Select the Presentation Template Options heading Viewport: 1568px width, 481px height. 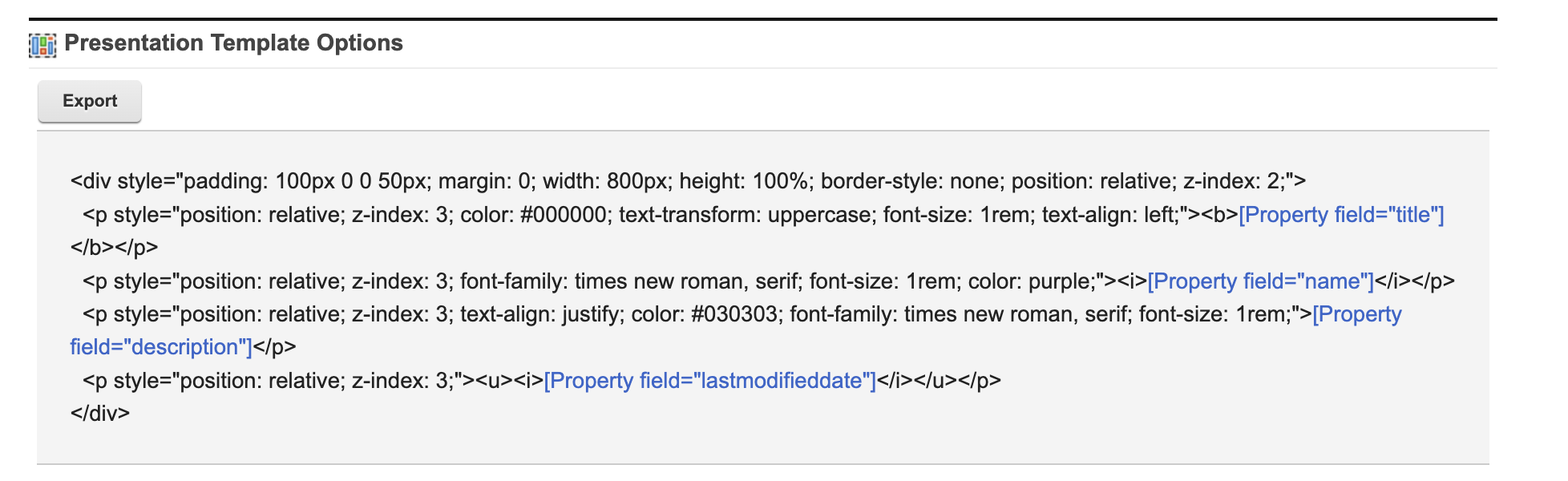[x=233, y=43]
